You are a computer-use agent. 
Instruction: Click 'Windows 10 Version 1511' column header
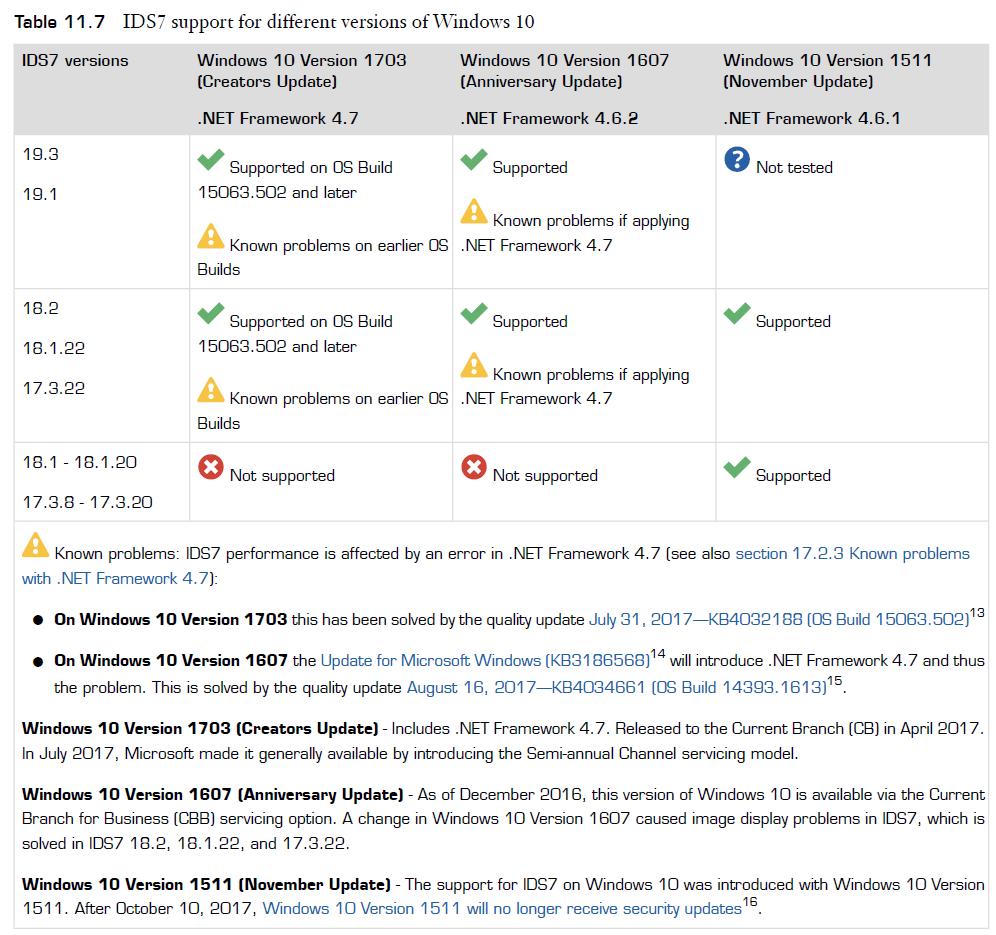pyautogui.click(x=828, y=61)
